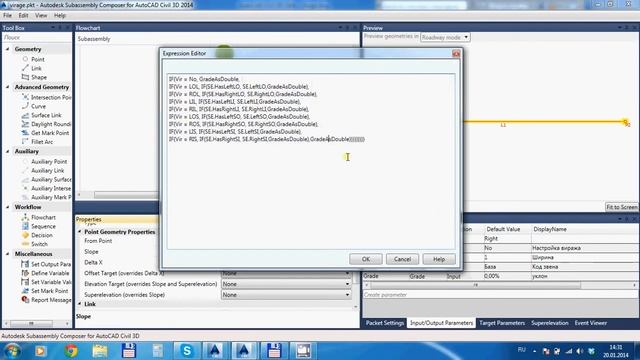Choose the Set Output Parameter icon

point(25,264)
